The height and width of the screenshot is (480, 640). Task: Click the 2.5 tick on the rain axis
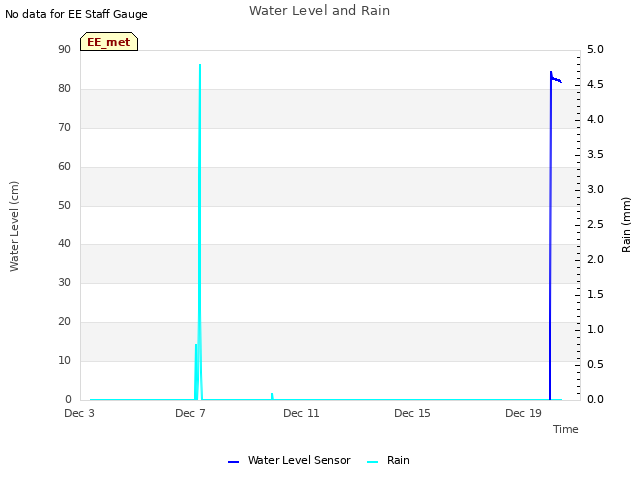click(x=596, y=224)
